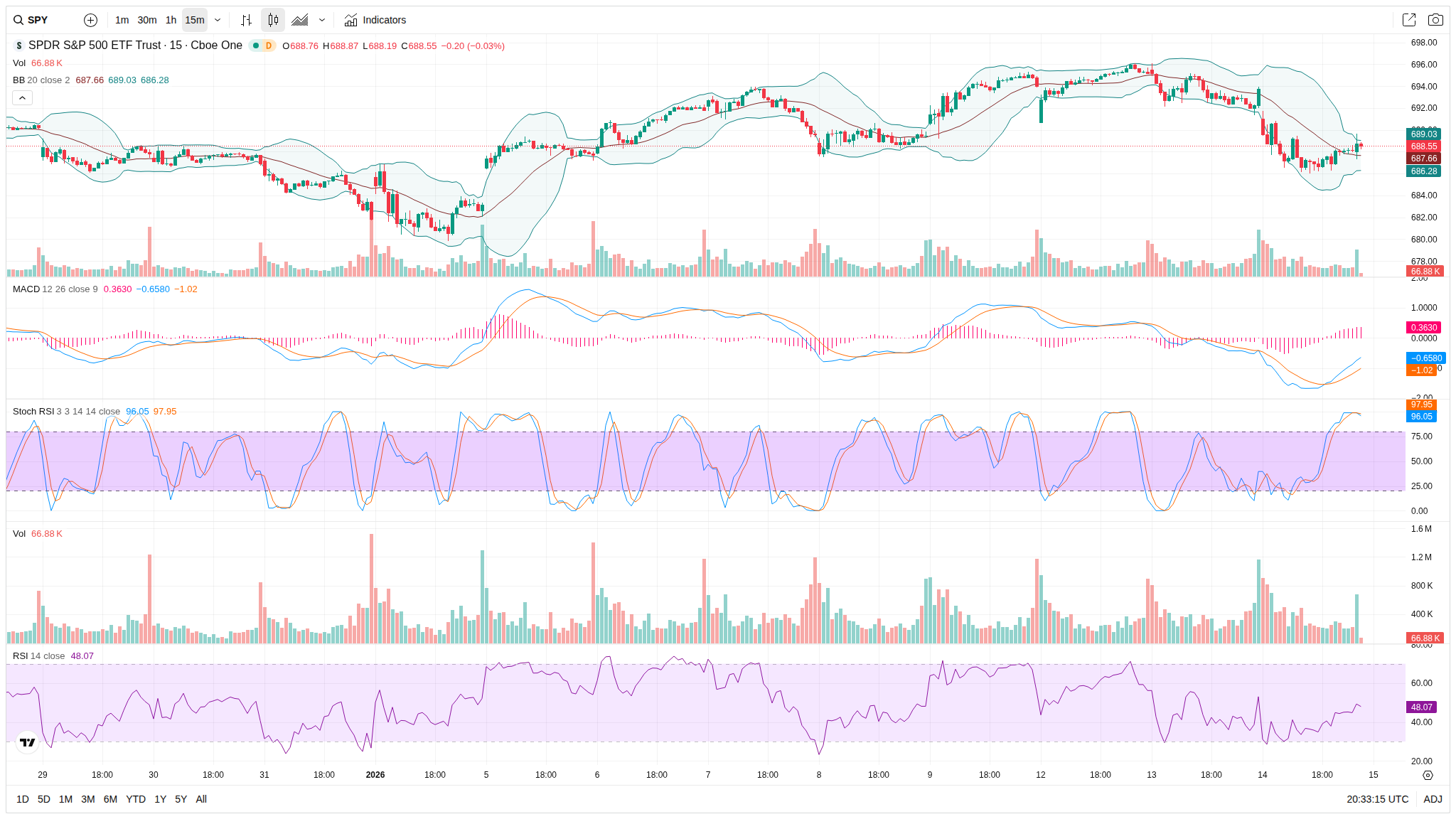Screen dimensions: 1456x819
Task: Open the Indicators dialog
Action: [375, 20]
